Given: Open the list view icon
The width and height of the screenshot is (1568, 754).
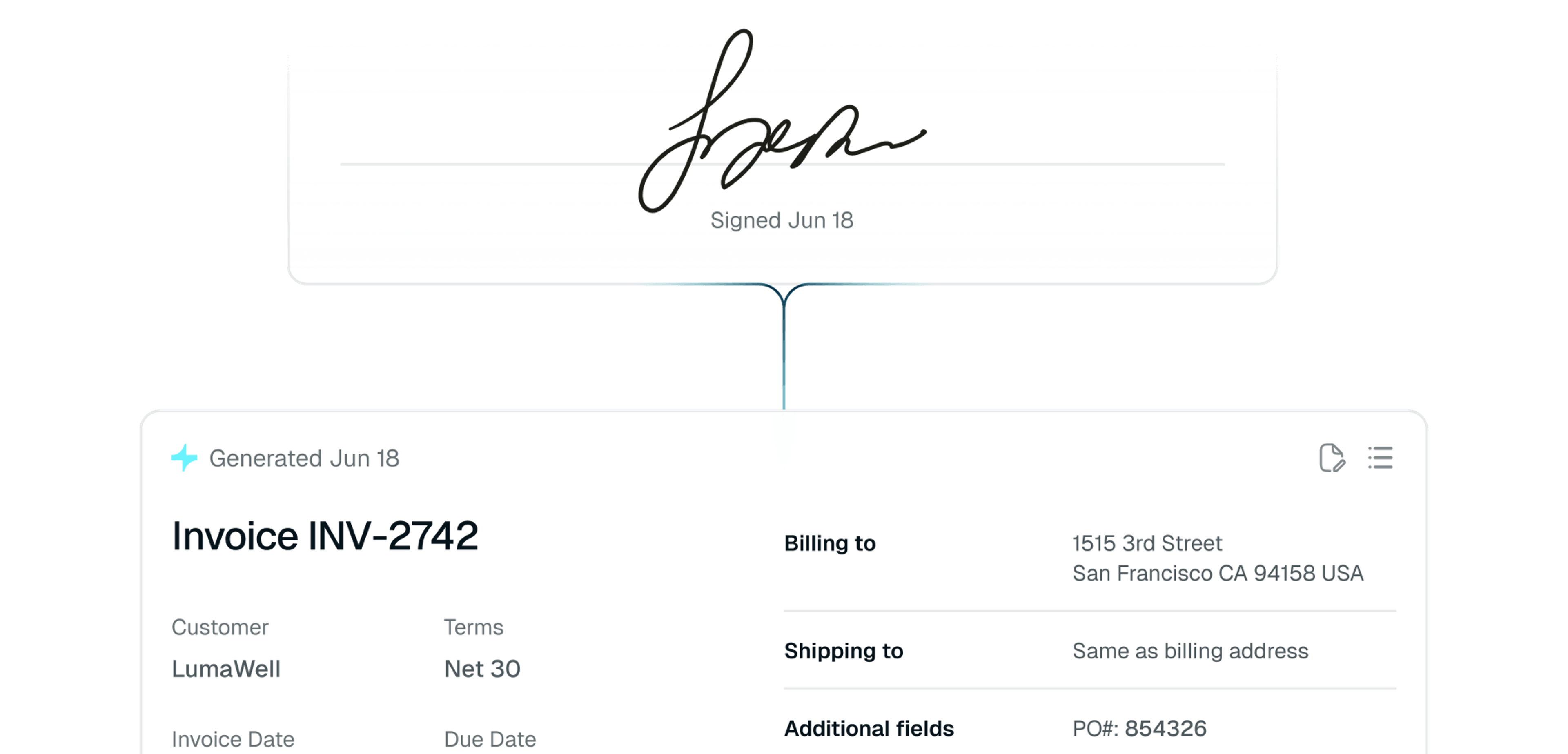Looking at the screenshot, I should (x=1381, y=458).
